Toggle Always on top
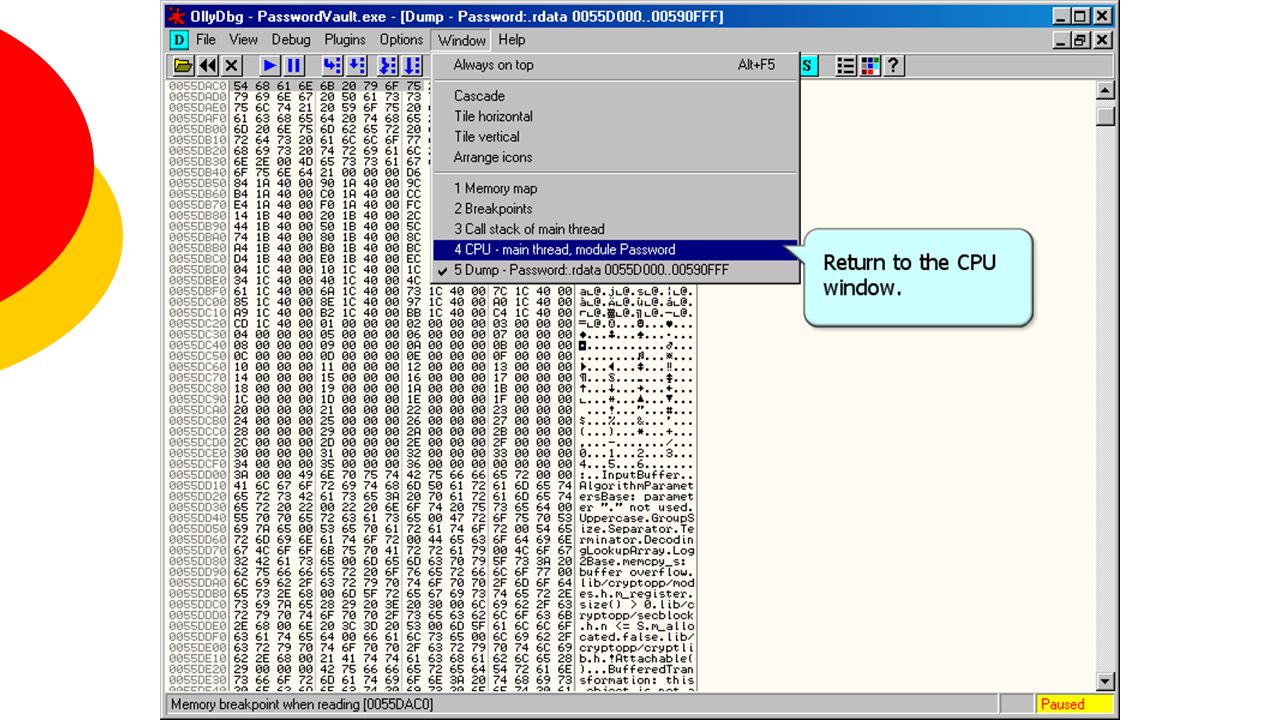Screen dimensions: 1280x720 click(616, 65)
